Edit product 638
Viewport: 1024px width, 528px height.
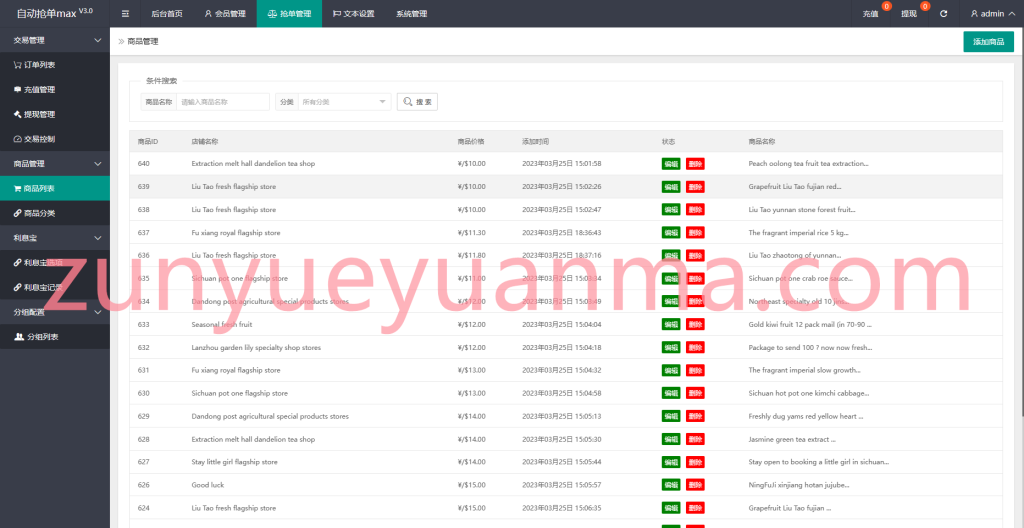coord(671,210)
